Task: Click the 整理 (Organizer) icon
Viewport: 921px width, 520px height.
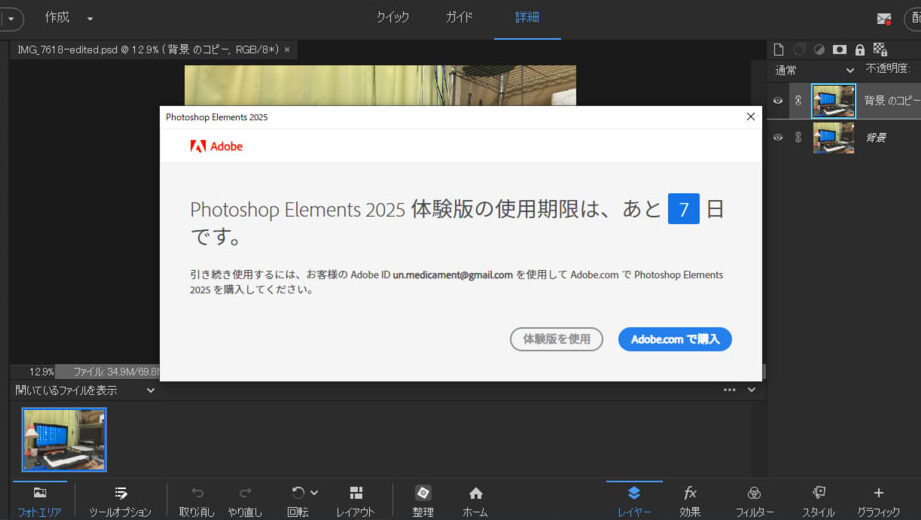Action: pyautogui.click(x=423, y=500)
